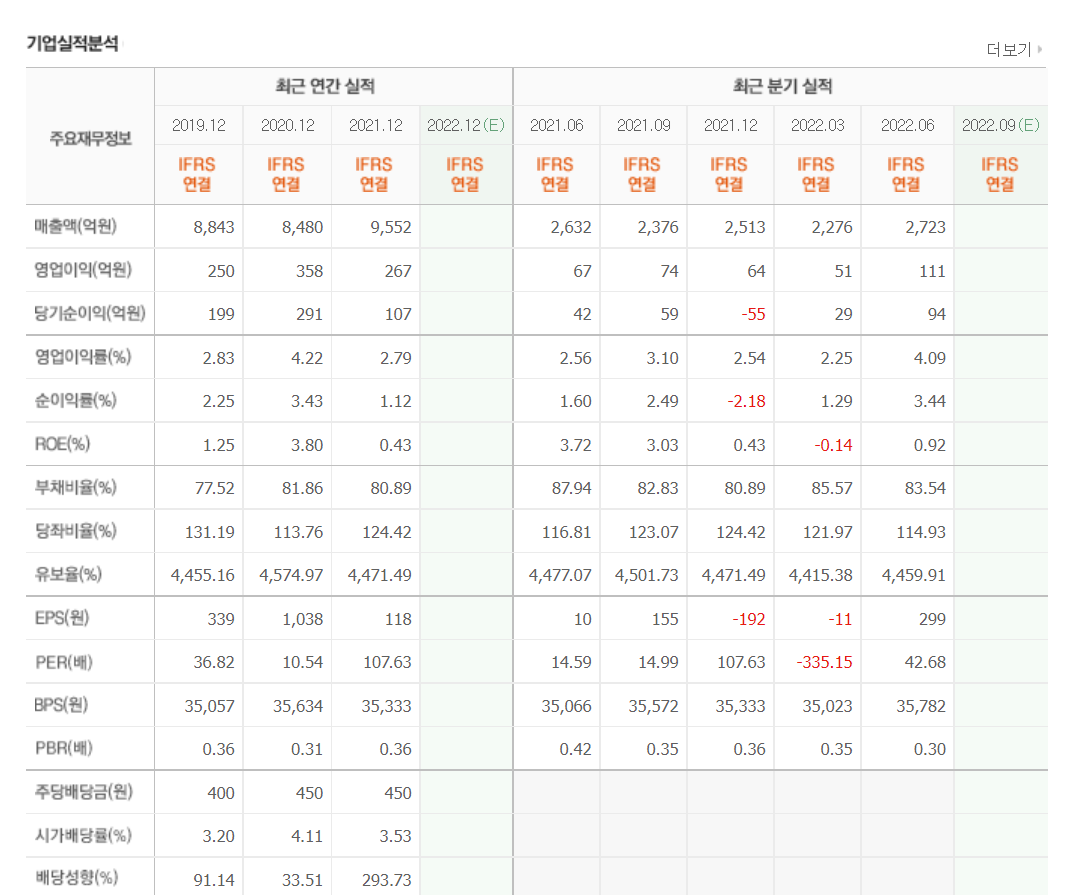This screenshot has height=895, width=1066.
Task: Click the 최근 분기 실적 header
Action: pos(783,86)
